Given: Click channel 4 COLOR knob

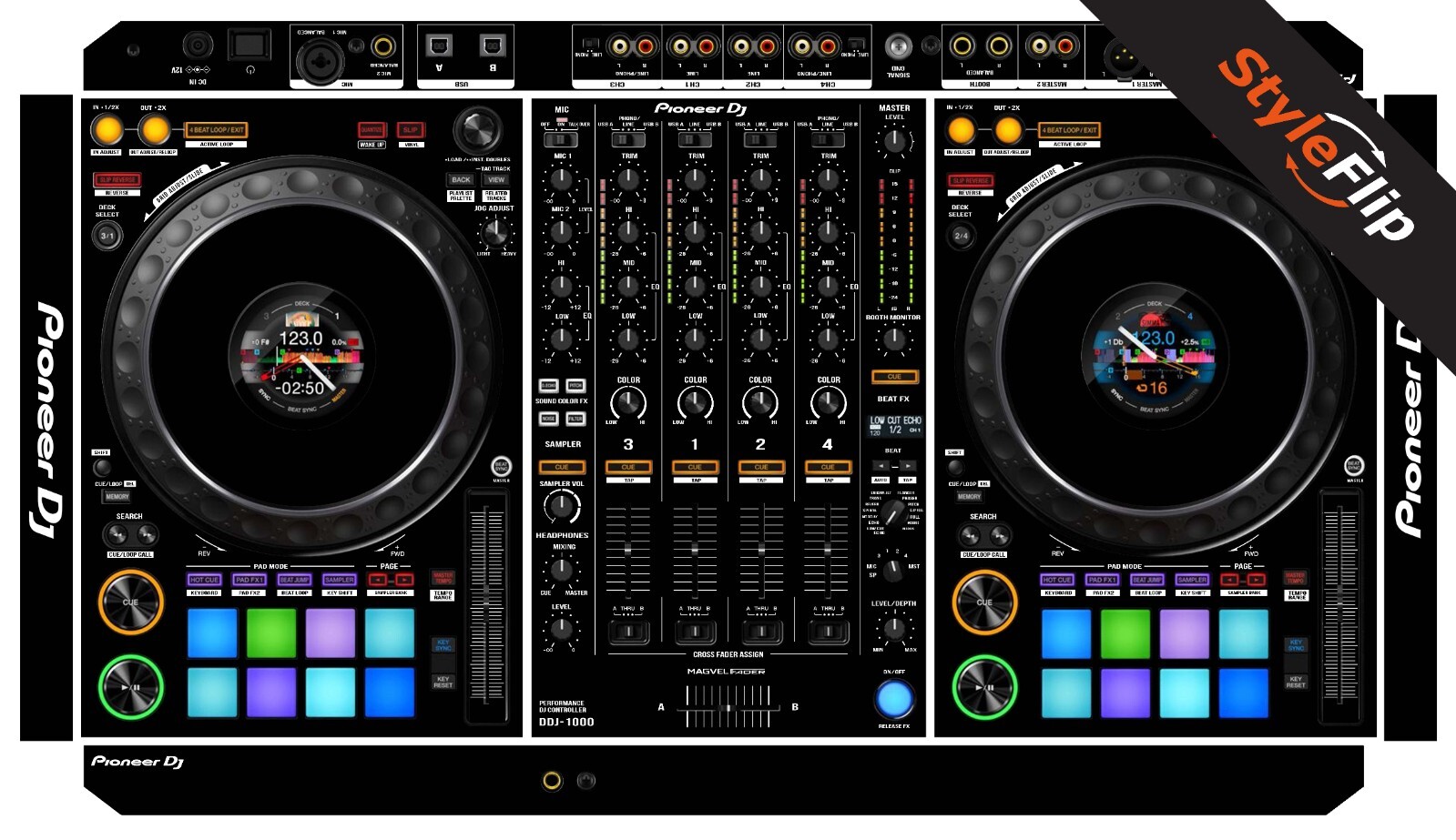Looking at the screenshot, I should click(828, 402).
